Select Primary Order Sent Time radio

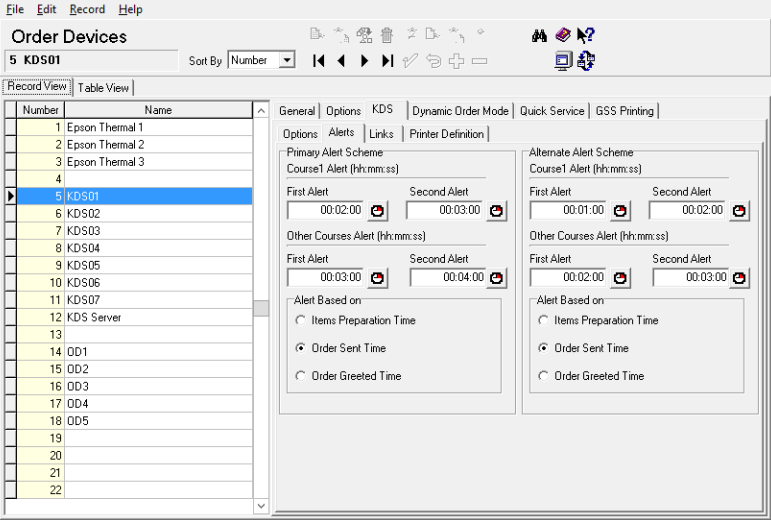pos(300,348)
